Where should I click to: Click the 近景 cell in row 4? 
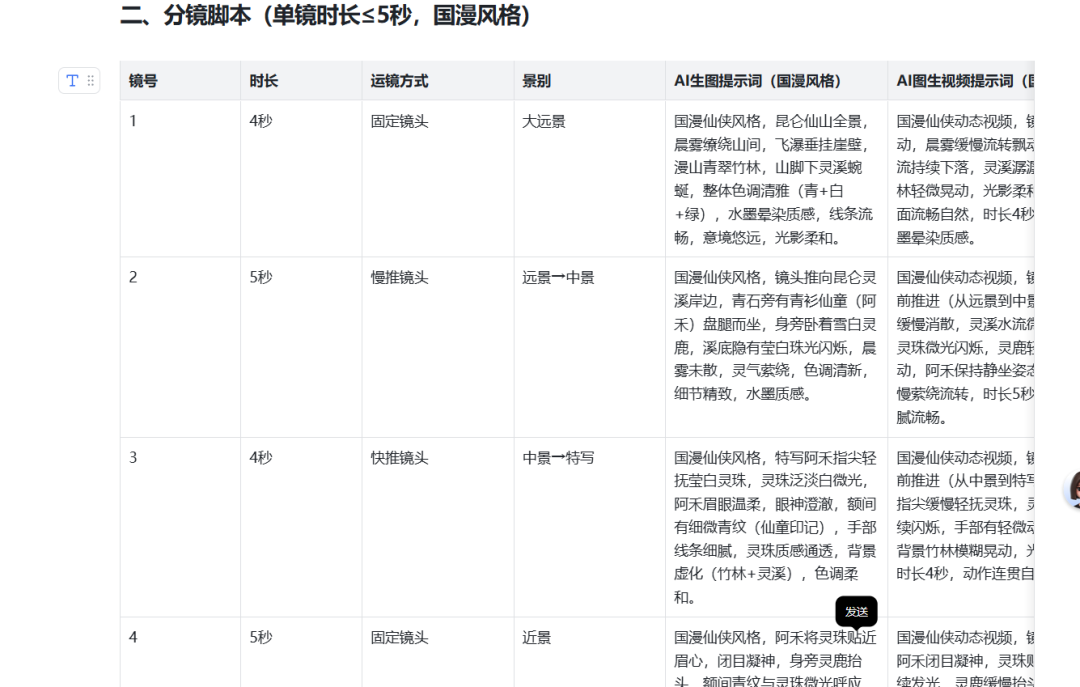tap(532, 638)
